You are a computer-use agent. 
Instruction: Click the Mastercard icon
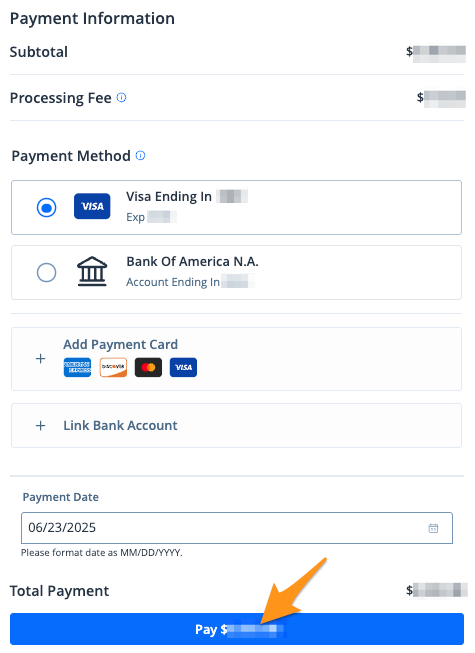(148, 367)
